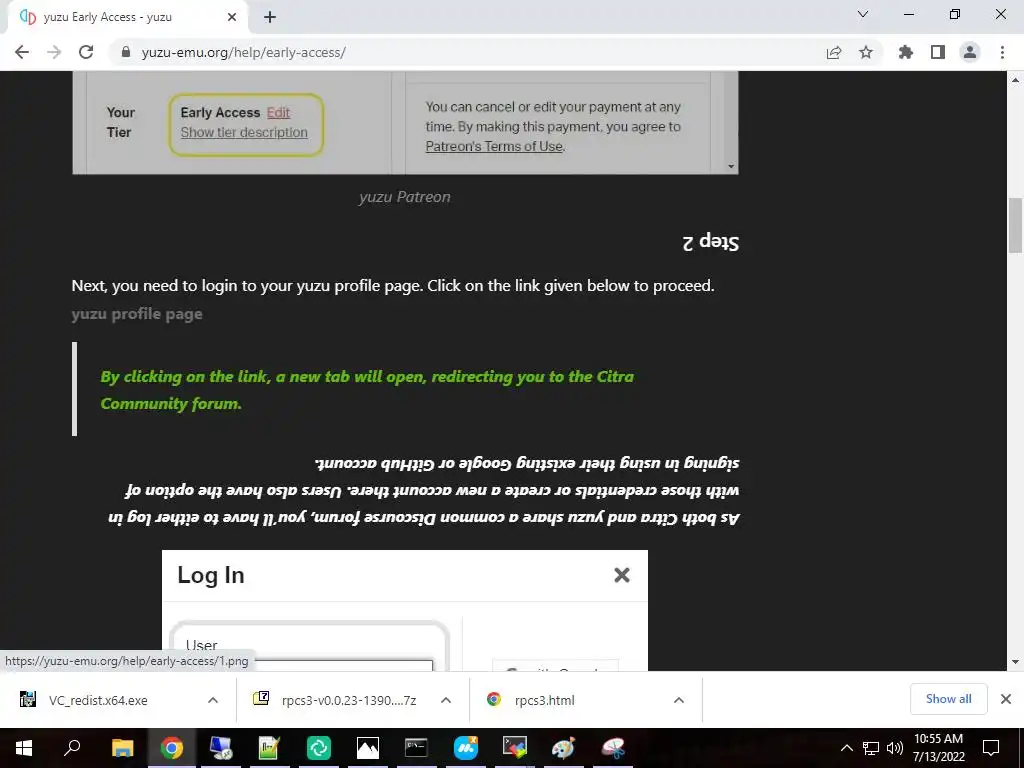Close the downloads bar
1024x768 pixels.
(1006, 699)
